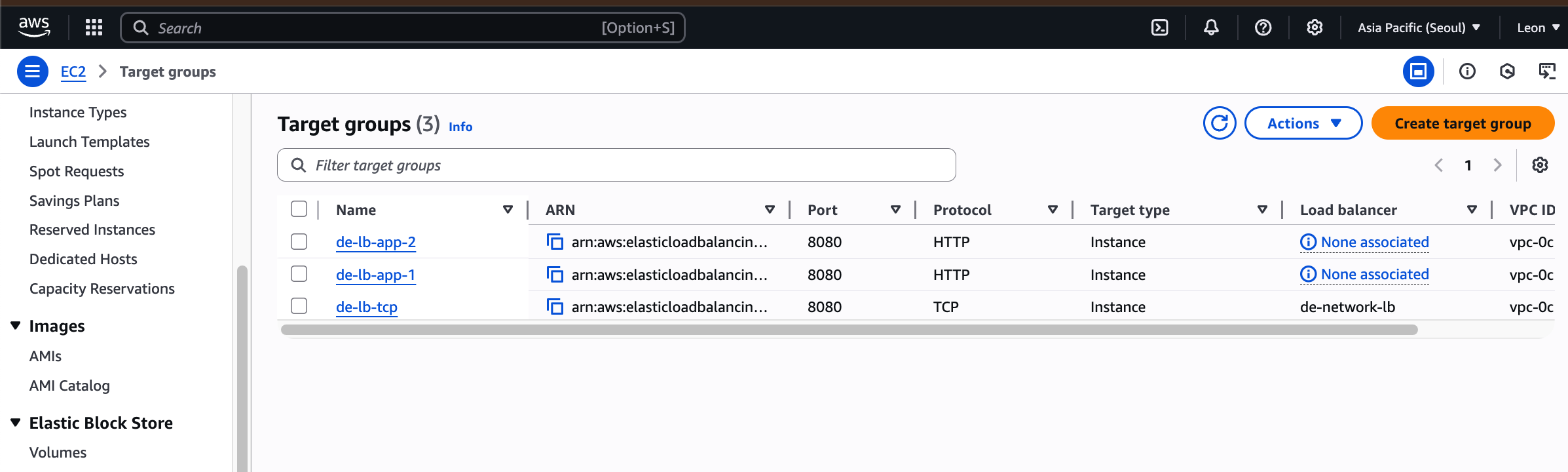The width and height of the screenshot is (1568, 472).
Task: Toggle the hamburger navigation menu
Action: [x=32, y=71]
